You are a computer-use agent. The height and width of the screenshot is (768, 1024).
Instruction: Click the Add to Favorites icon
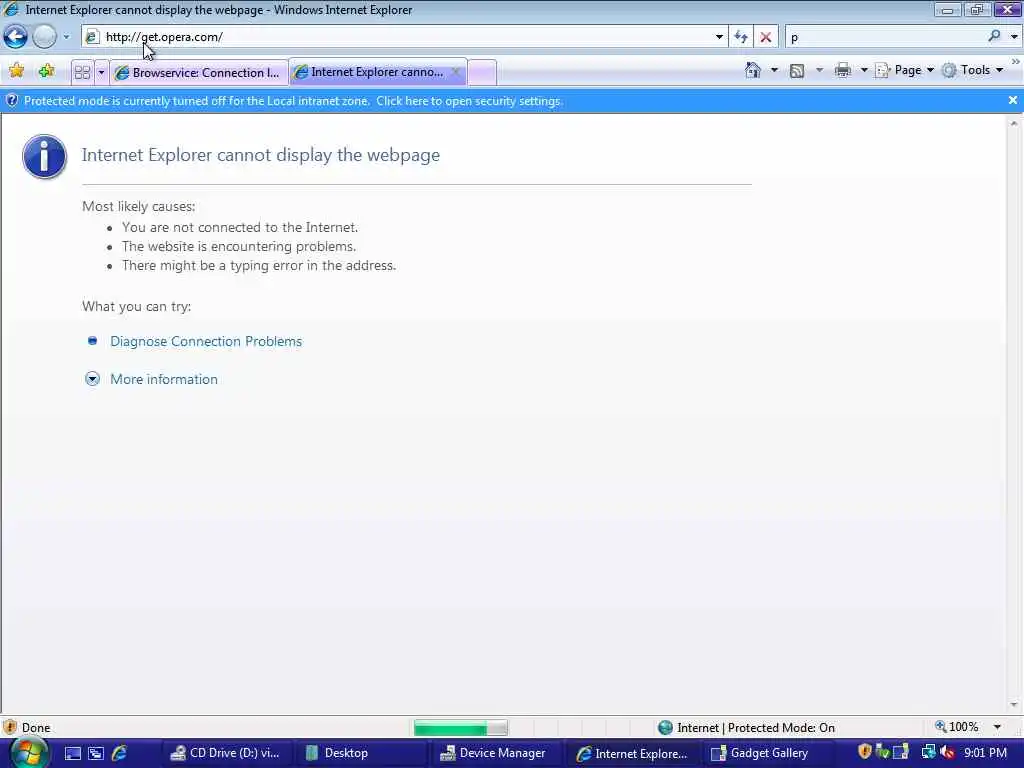pyautogui.click(x=46, y=71)
